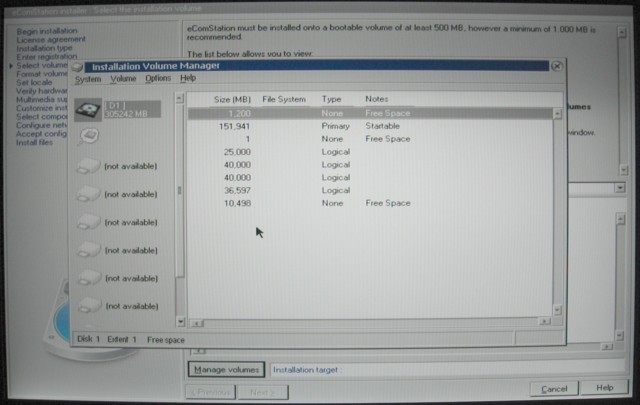640x405 pixels.
Task: Click 'License agreement' step in installer sidebar
Action: [x=51, y=40]
